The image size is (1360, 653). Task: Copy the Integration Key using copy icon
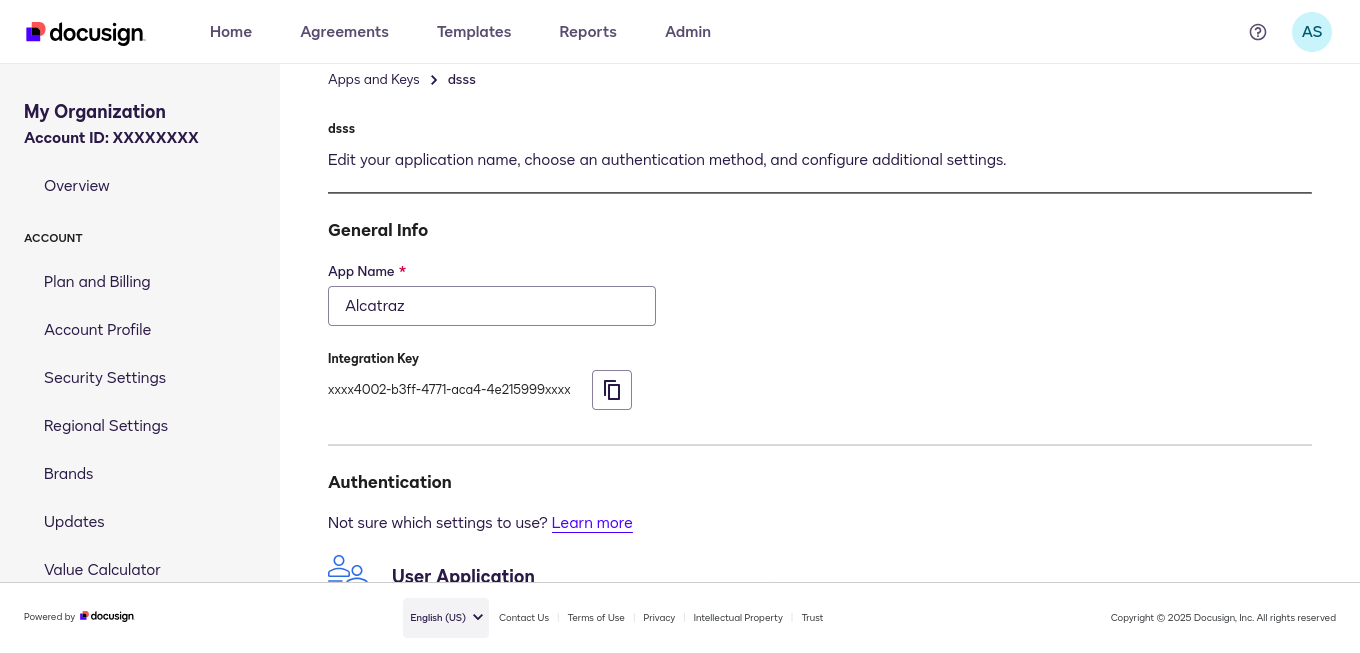(611, 389)
